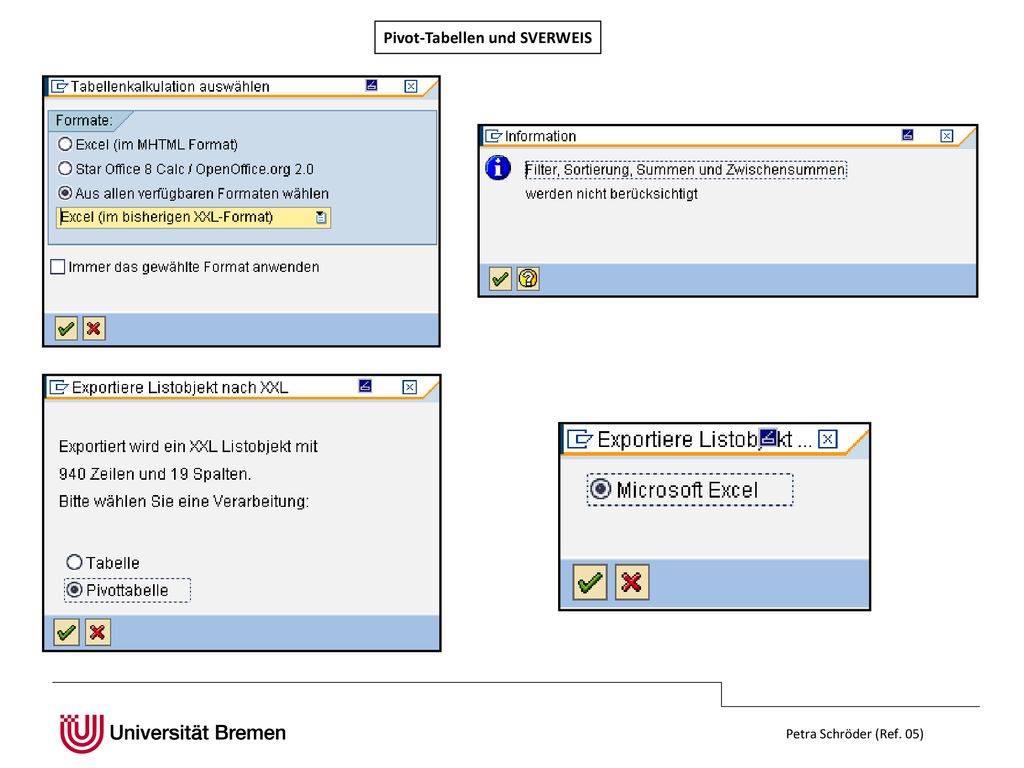Confirm the Information dialog with green checkmark
Screen dimensions: 1024x768
tap(500, 280)
